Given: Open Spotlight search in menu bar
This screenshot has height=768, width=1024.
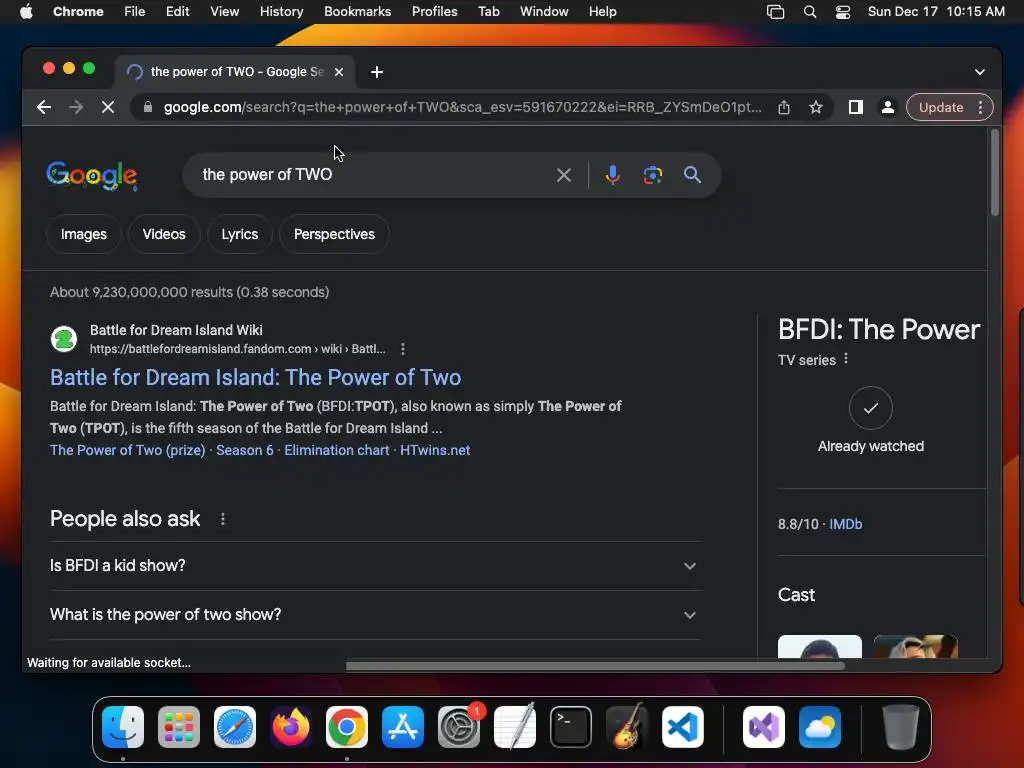Looking at the screenshot, I should coord(810,12).
